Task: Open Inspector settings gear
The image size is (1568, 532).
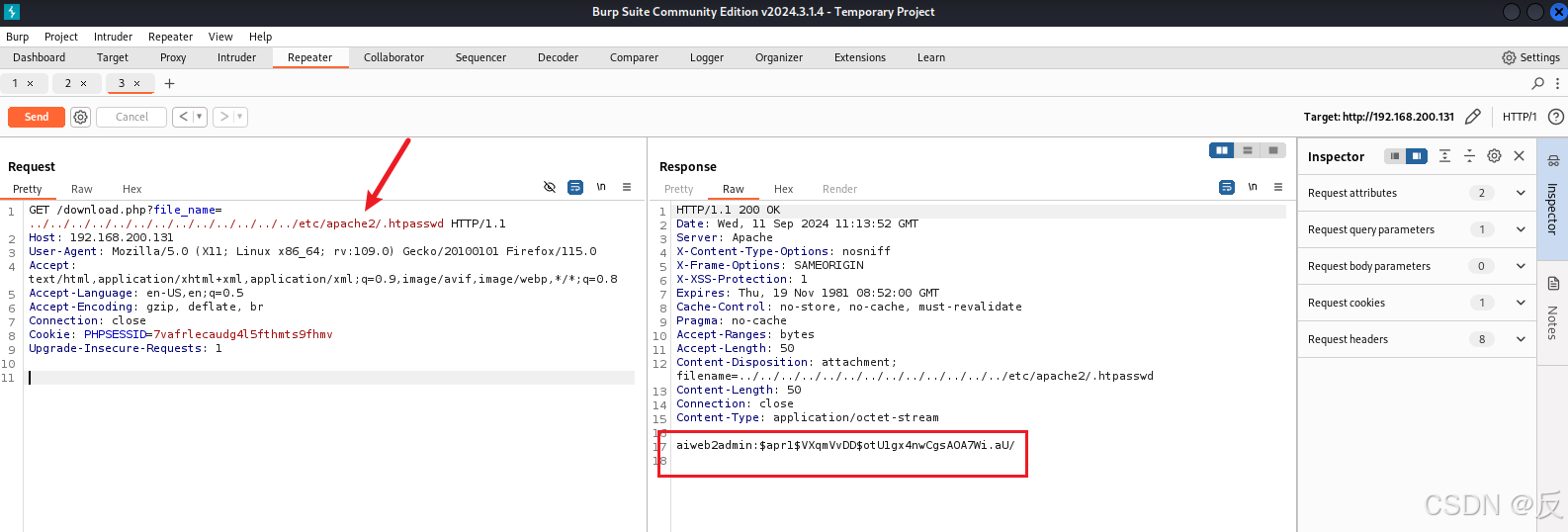Action: tap(1494, 156)
